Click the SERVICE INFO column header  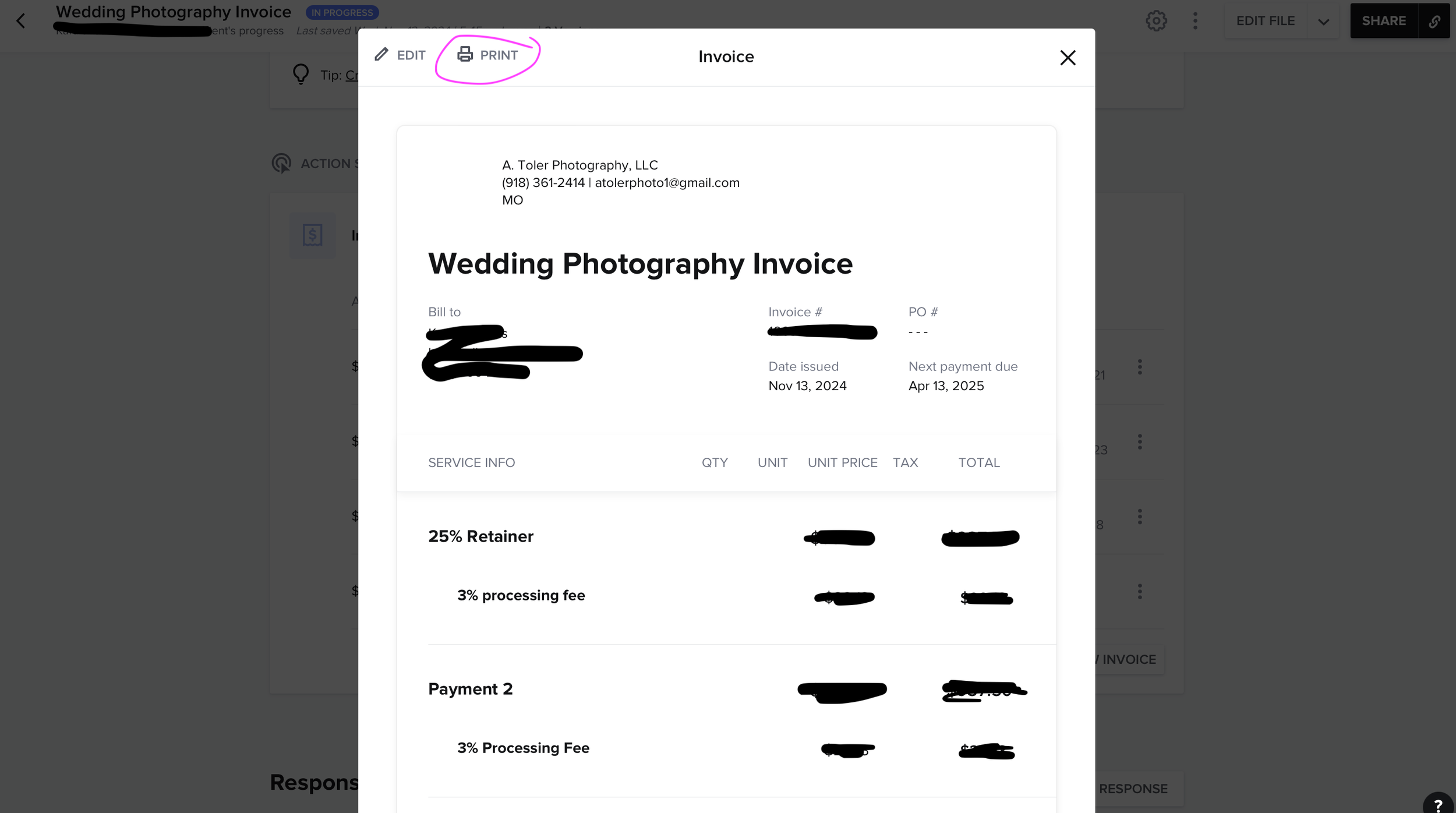coord(472,463)
